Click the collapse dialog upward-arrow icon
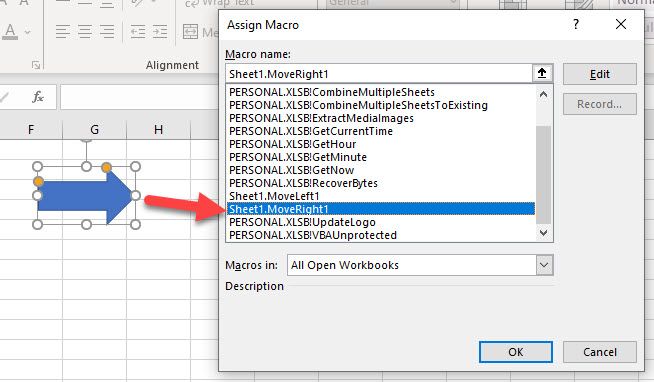 (542, 74)
